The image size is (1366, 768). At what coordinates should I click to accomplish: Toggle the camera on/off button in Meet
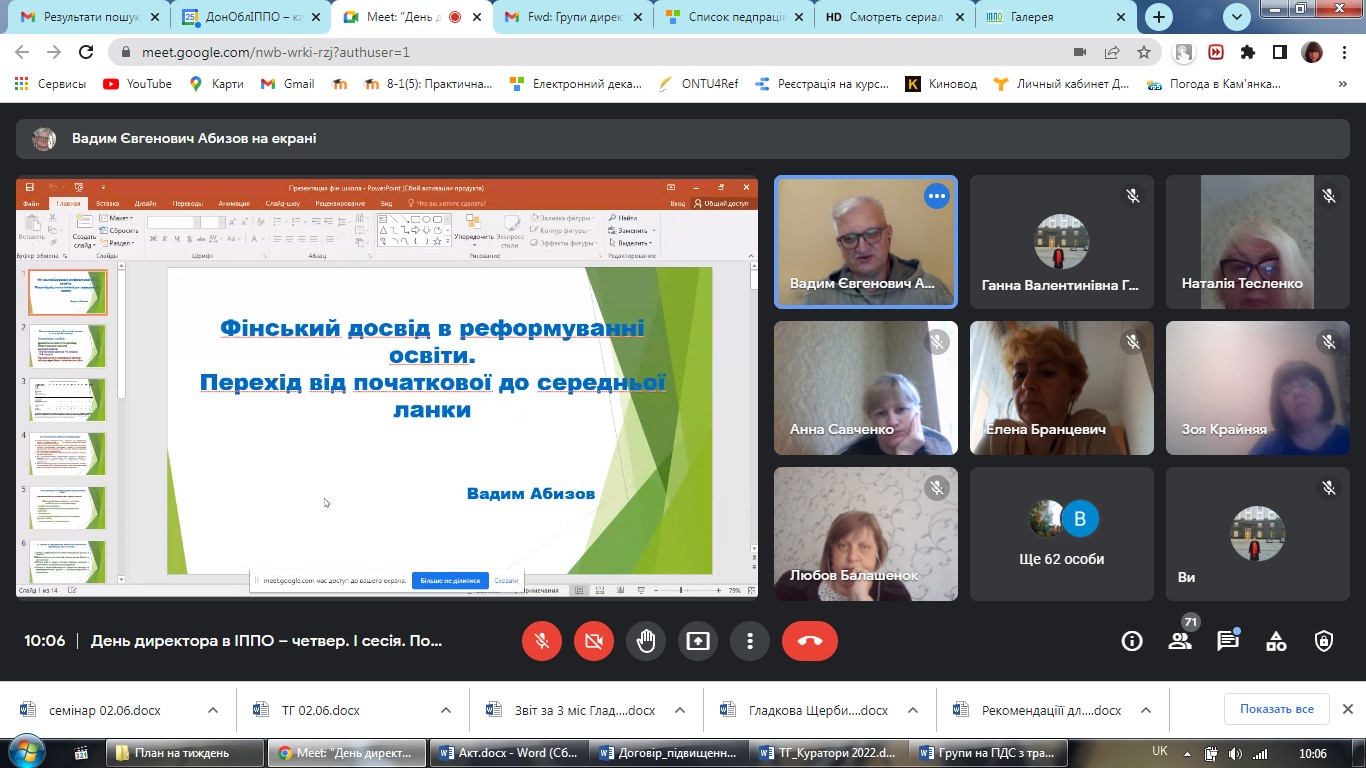coord(594,641)
